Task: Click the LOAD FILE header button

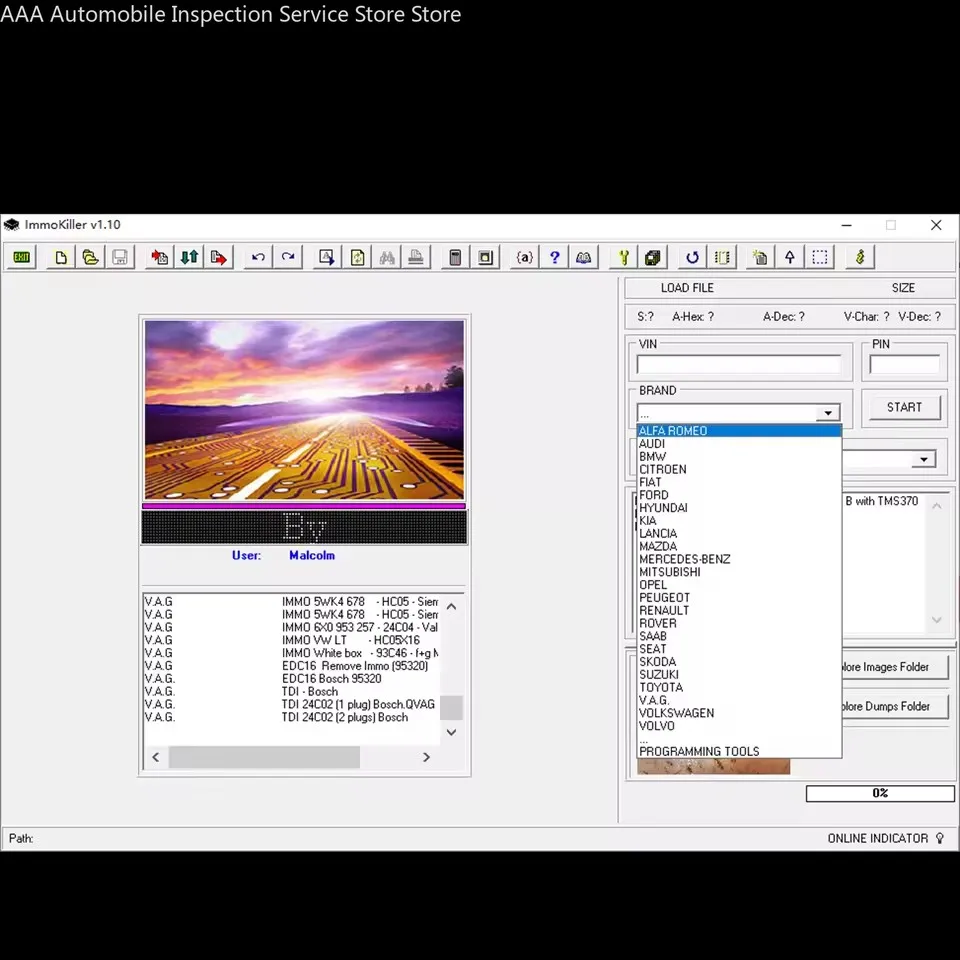Action: pos(687,288)
